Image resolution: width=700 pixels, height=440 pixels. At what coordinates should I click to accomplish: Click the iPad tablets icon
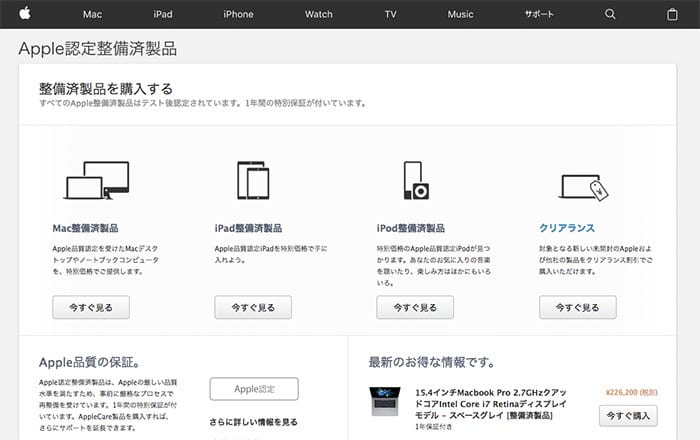[253, 180]
